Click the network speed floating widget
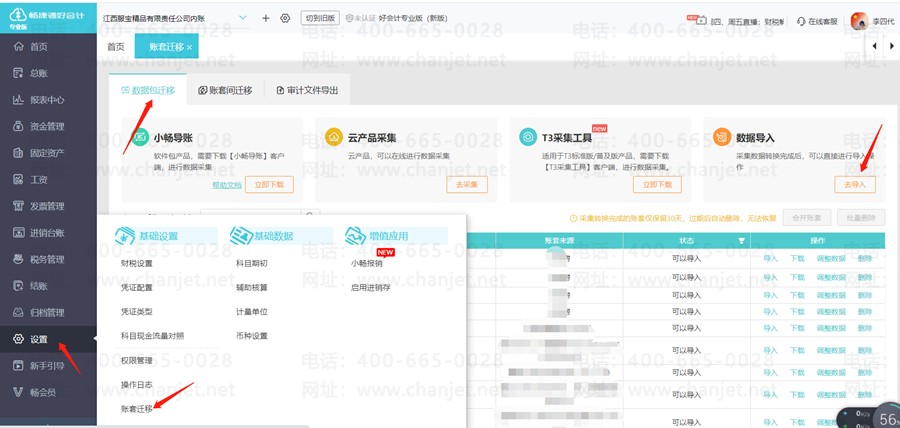Screen dimensions: 900x428 tap(868, 417)
